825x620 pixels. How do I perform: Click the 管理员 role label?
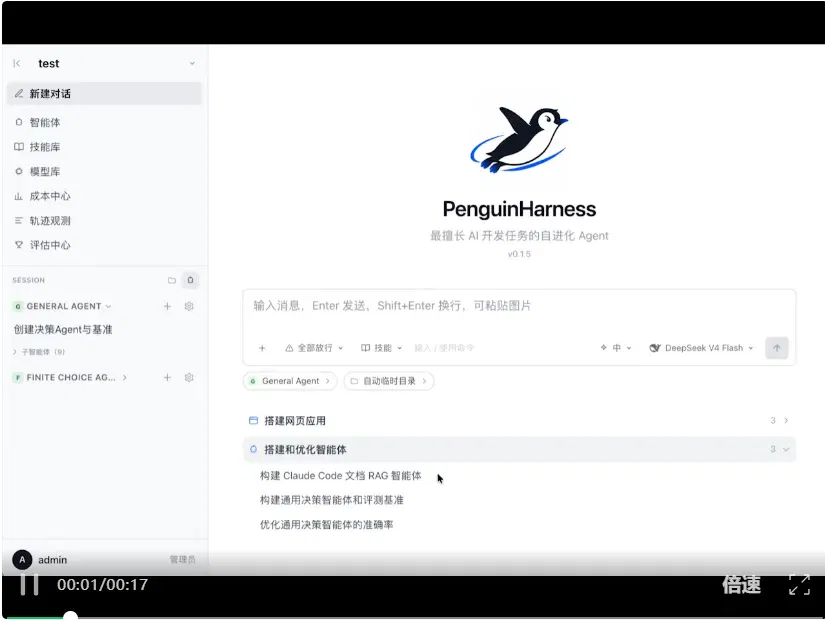183,560
